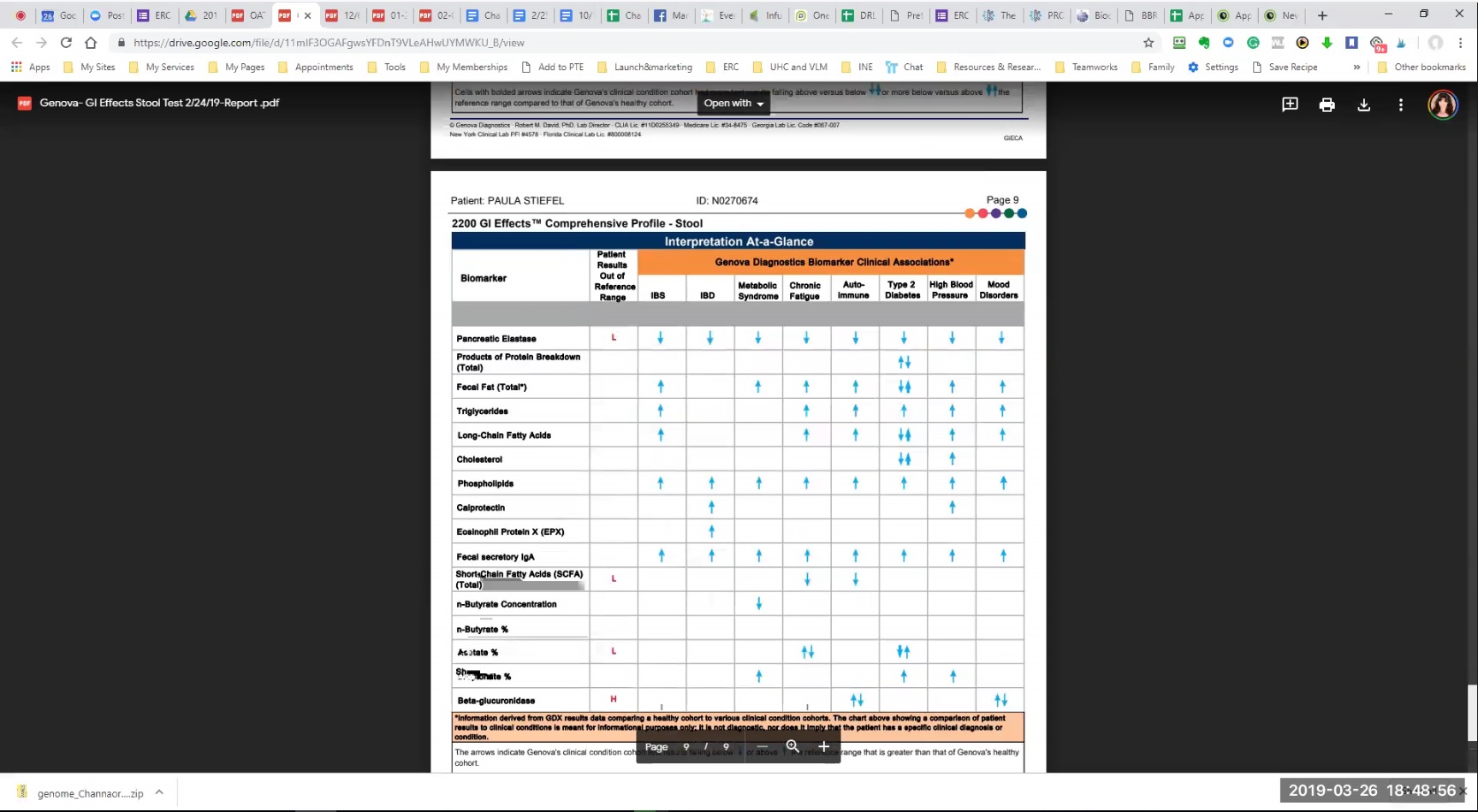The image size is (1478, 812).
Task: Switch to the Facebook tab
Action: tap(671, 15)
